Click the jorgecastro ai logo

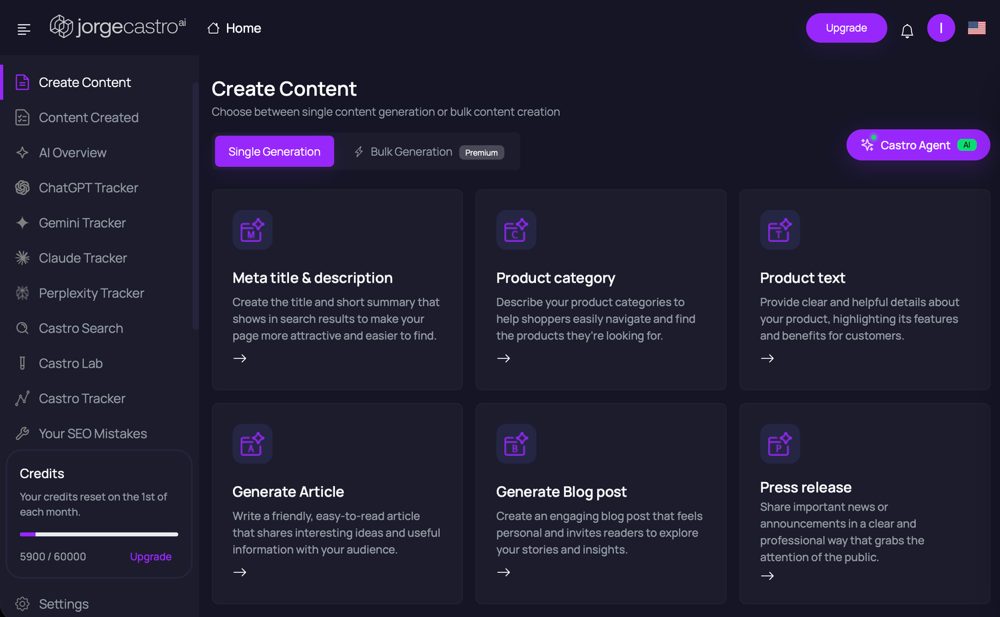pyautogui.click(x=118, y=27)
